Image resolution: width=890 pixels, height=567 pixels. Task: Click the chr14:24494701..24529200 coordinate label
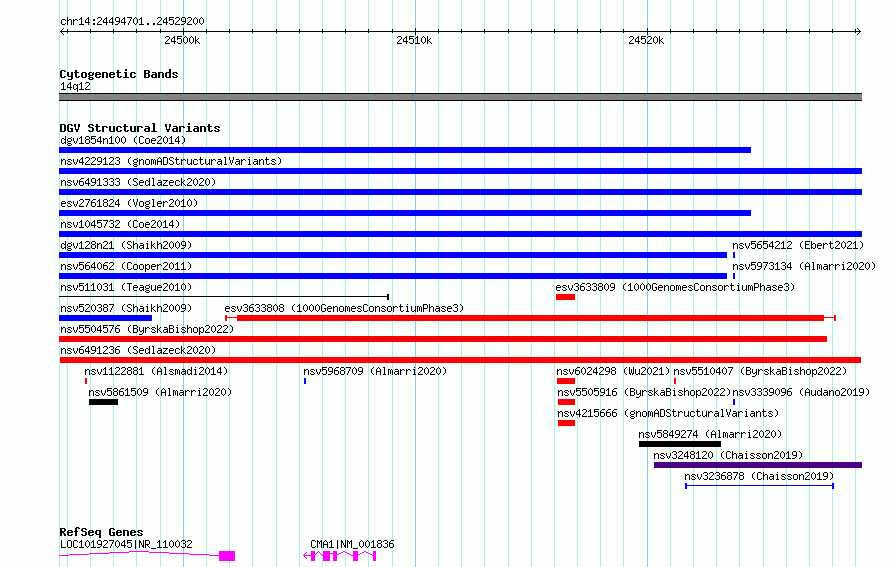pyautogui.click(x=132, y=21)
